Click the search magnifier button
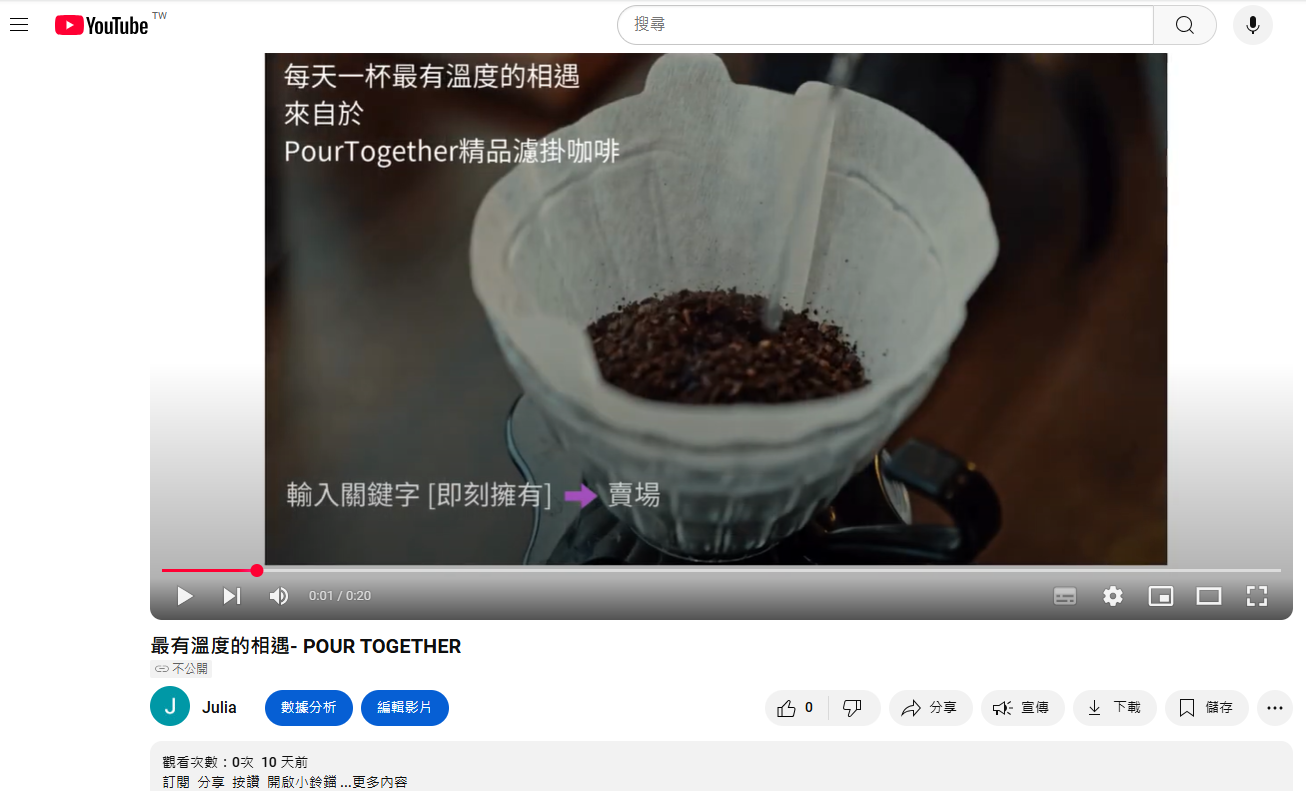Screen dimensions: 1306x791 pos(1185,25)
